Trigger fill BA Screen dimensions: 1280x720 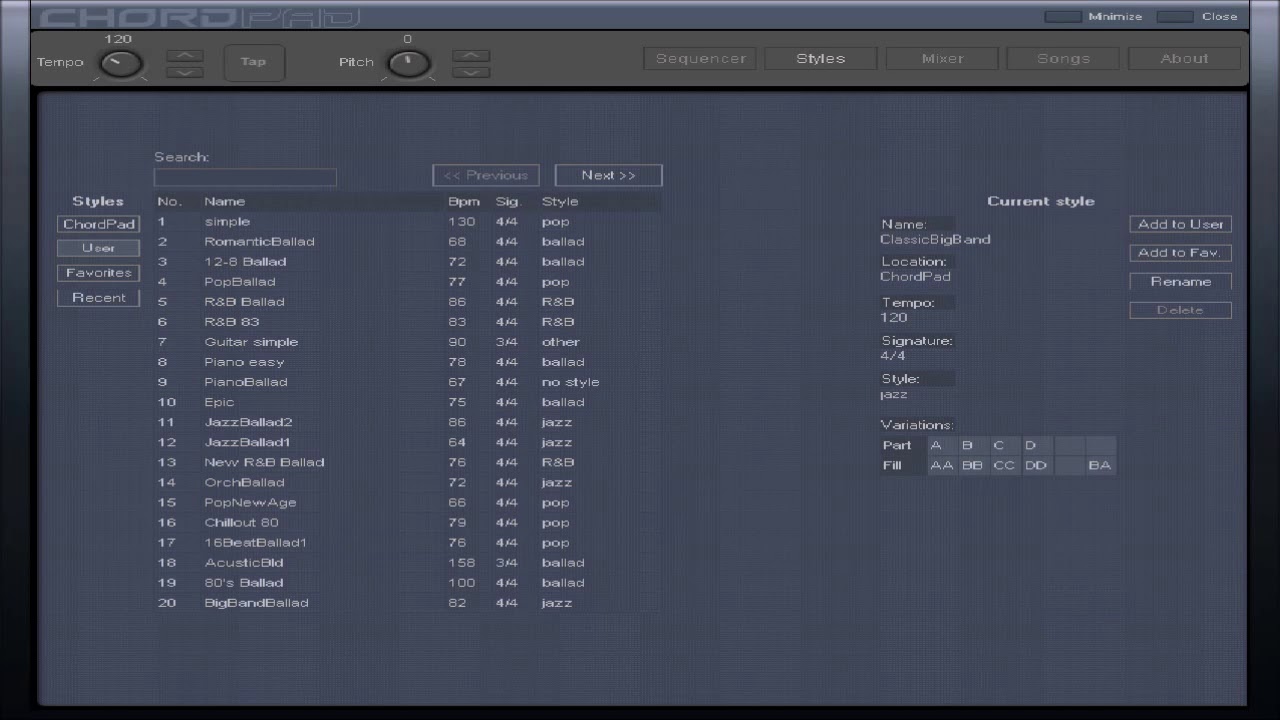click(x=1100, y=465)
